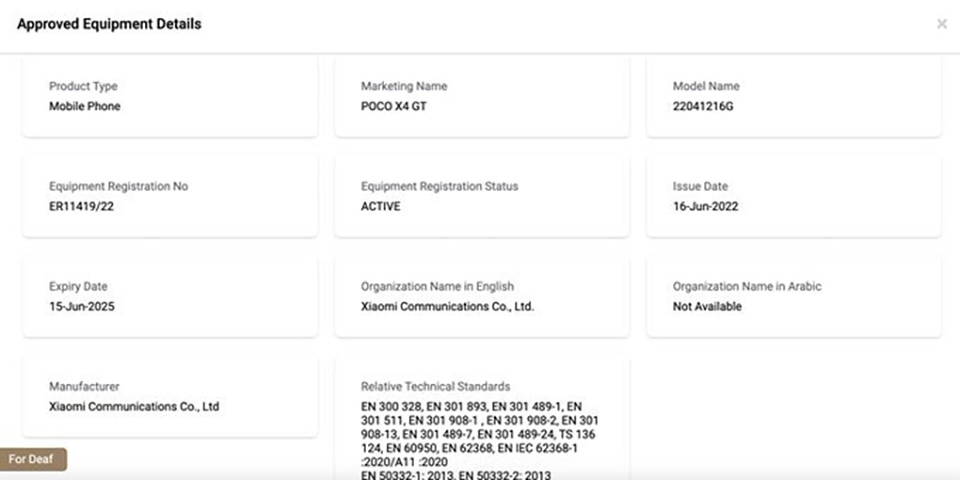Select 'Xiaomi Communications Co., Ltd.' organization value
960x480 pixels.
[448, 306]
